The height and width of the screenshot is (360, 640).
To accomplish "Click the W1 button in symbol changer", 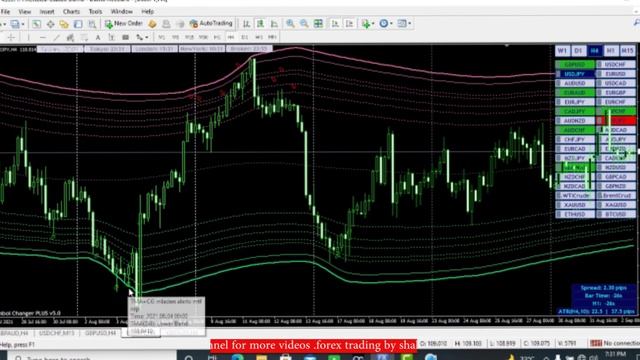I will [562, 51].
